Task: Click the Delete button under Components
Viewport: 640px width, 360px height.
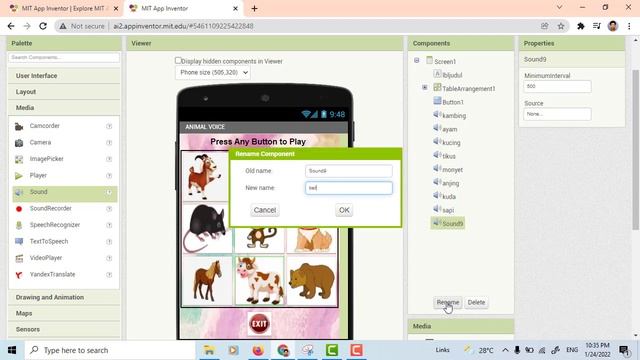Action: click(476, 302)
